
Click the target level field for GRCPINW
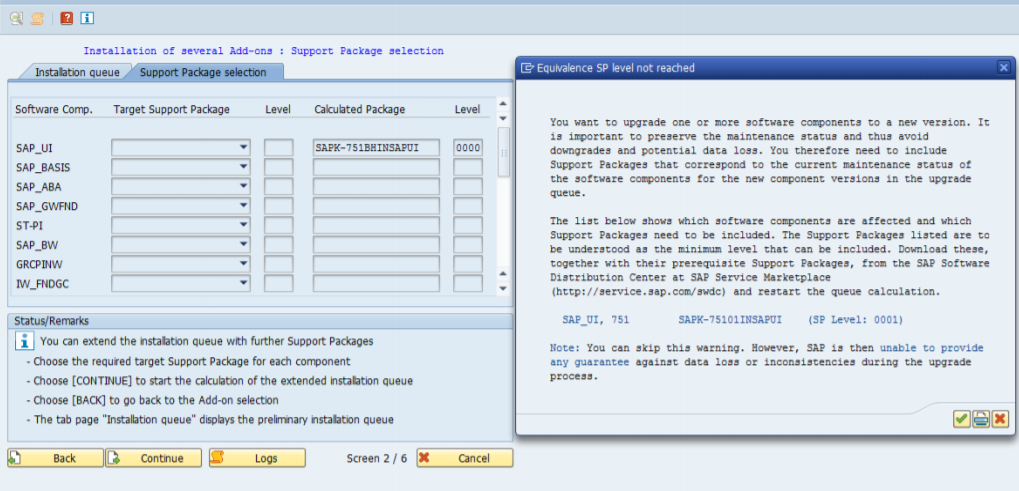(x=278, y=264)
